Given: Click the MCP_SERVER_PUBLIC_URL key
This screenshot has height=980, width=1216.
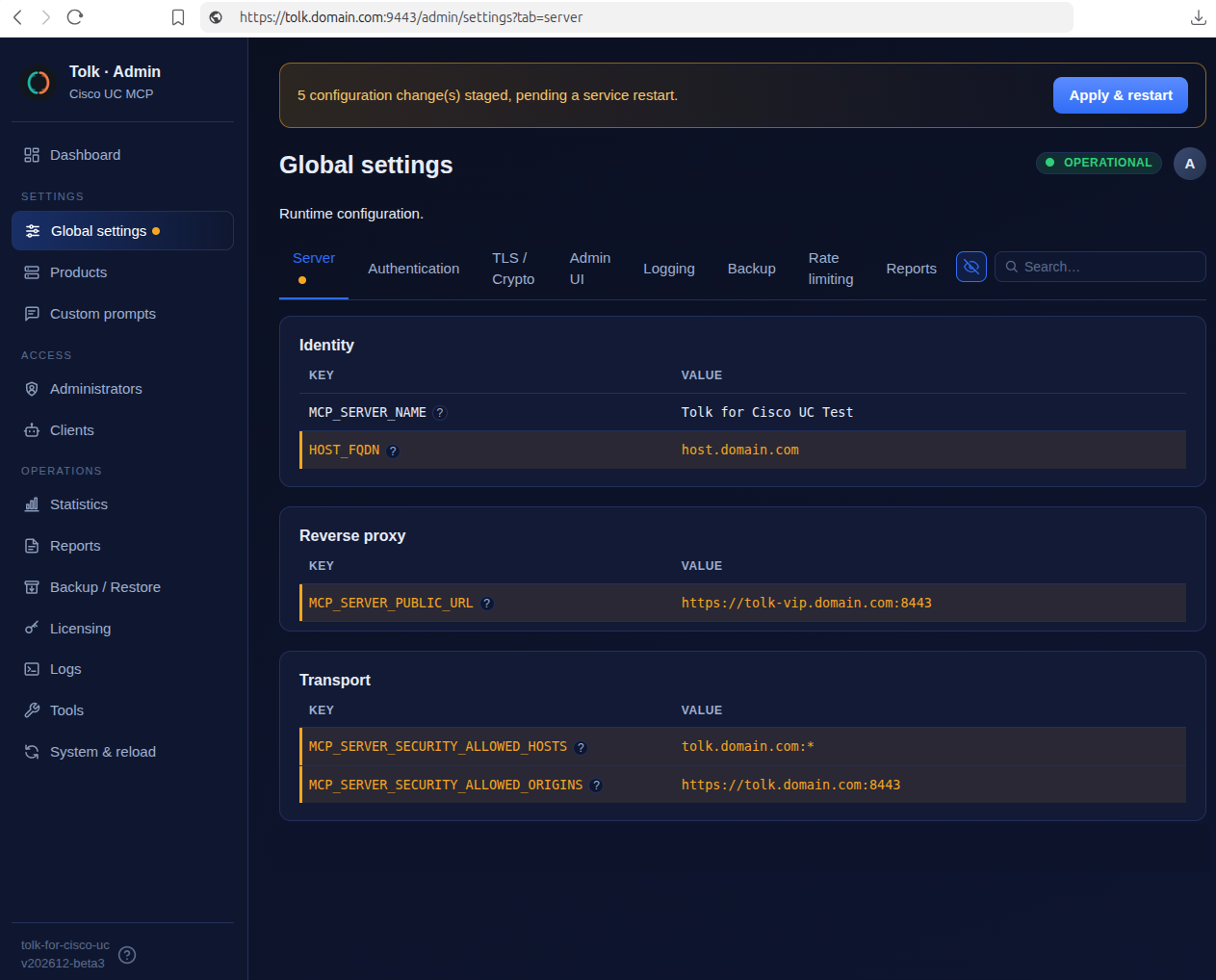Looking at the screenshot, I should (391, 603).
